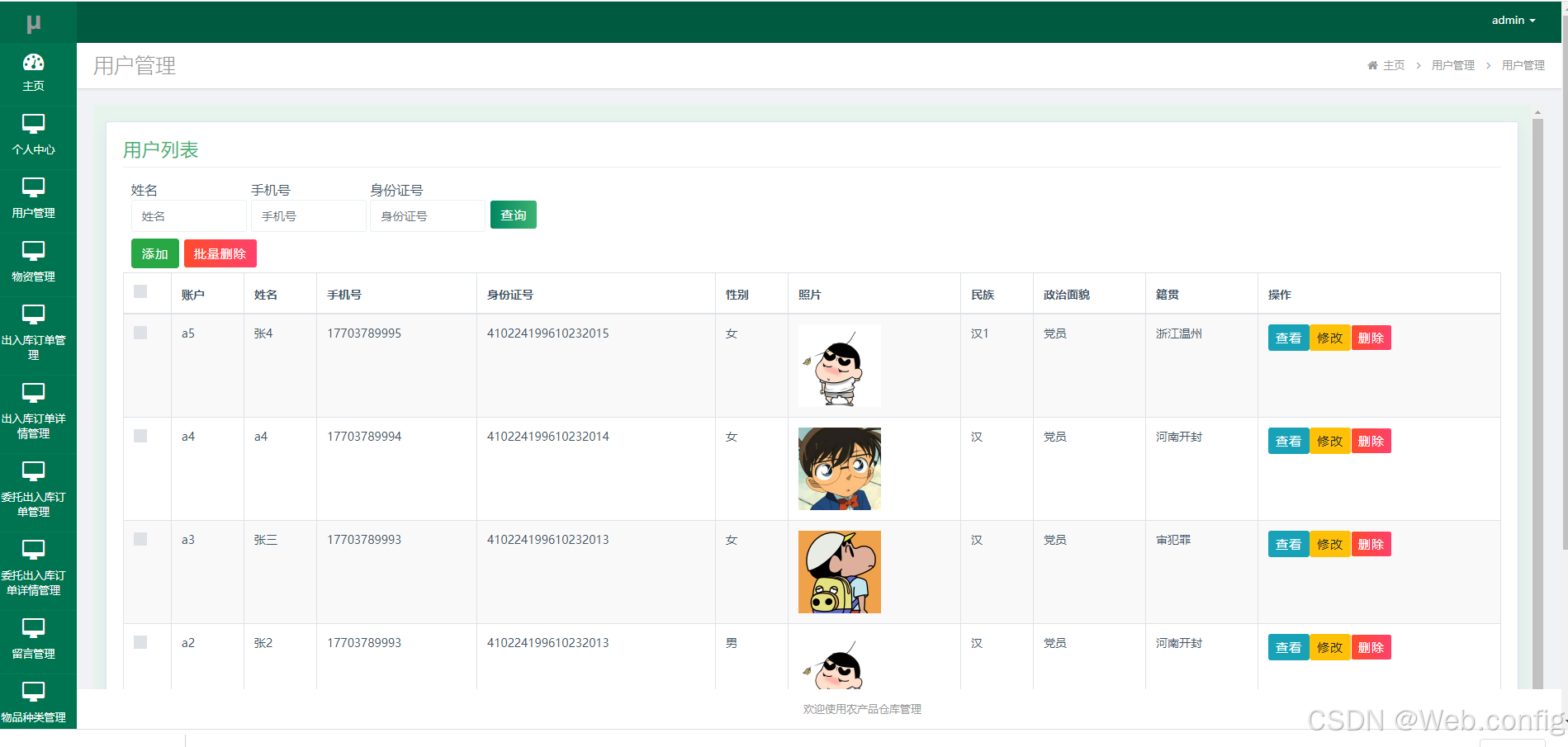
Task: Open the photo thumbnail of user 张2
Action: [x=839, y=662]
